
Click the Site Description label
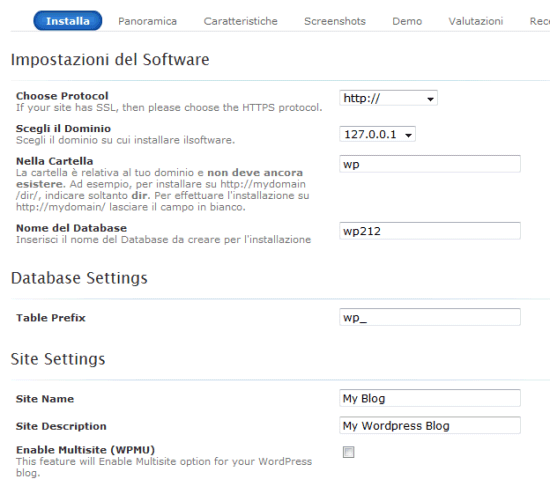61,426
